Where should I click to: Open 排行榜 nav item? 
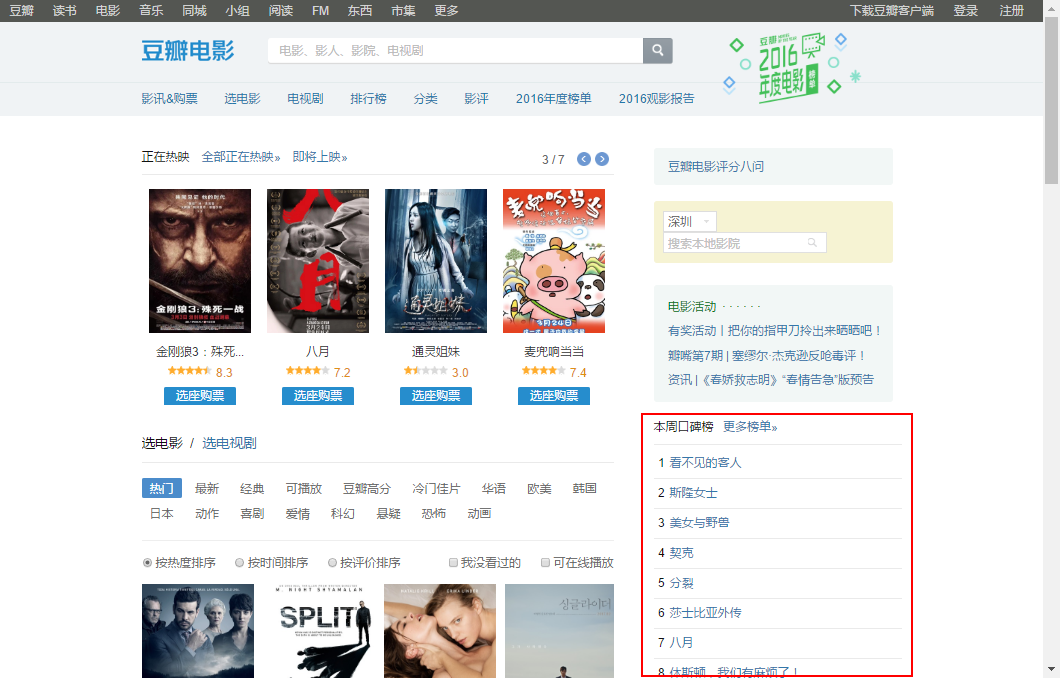point(368,99)
